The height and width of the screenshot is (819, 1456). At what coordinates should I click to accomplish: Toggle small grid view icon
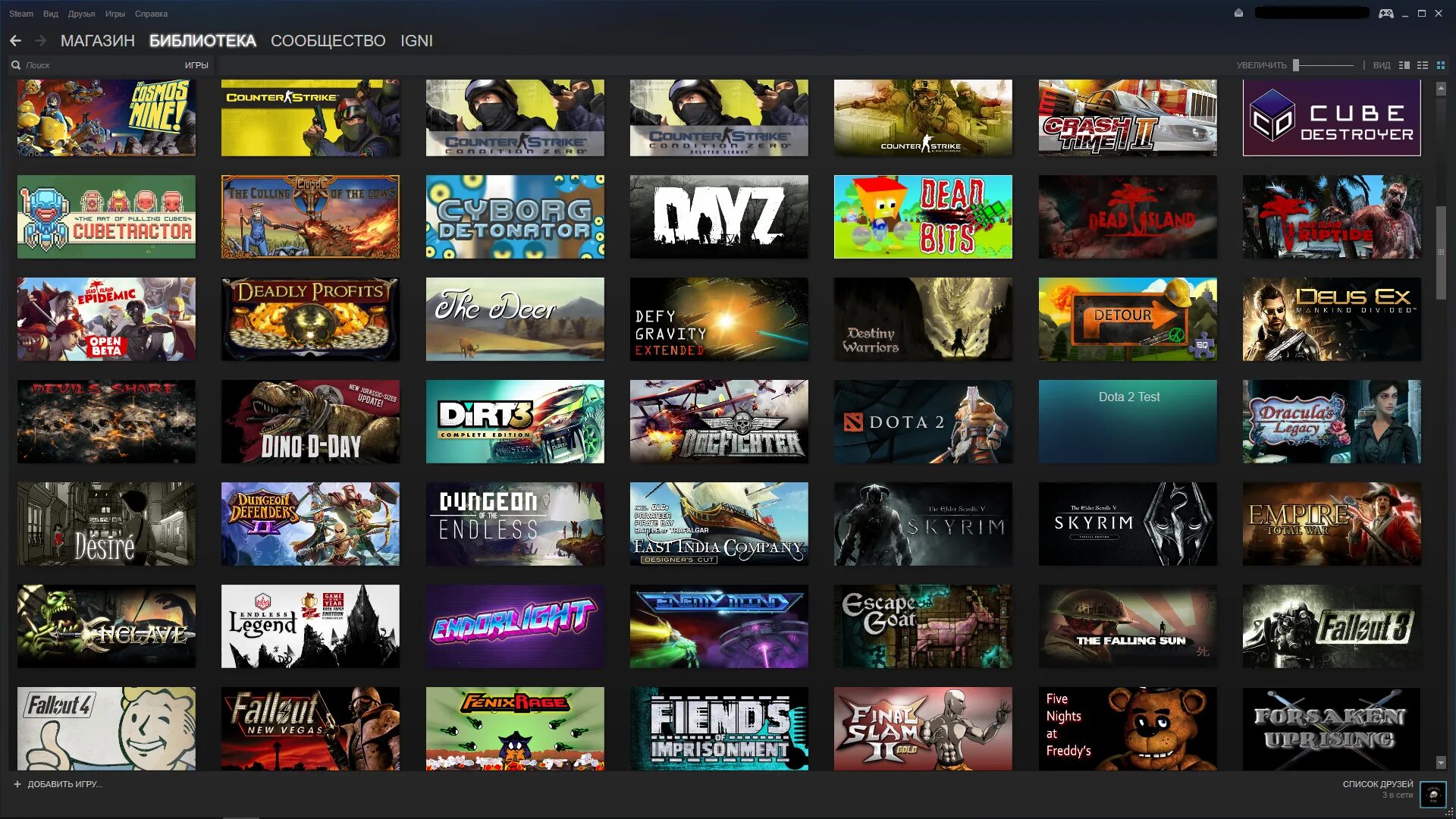pyautogui.click(x=1441, y=65)
